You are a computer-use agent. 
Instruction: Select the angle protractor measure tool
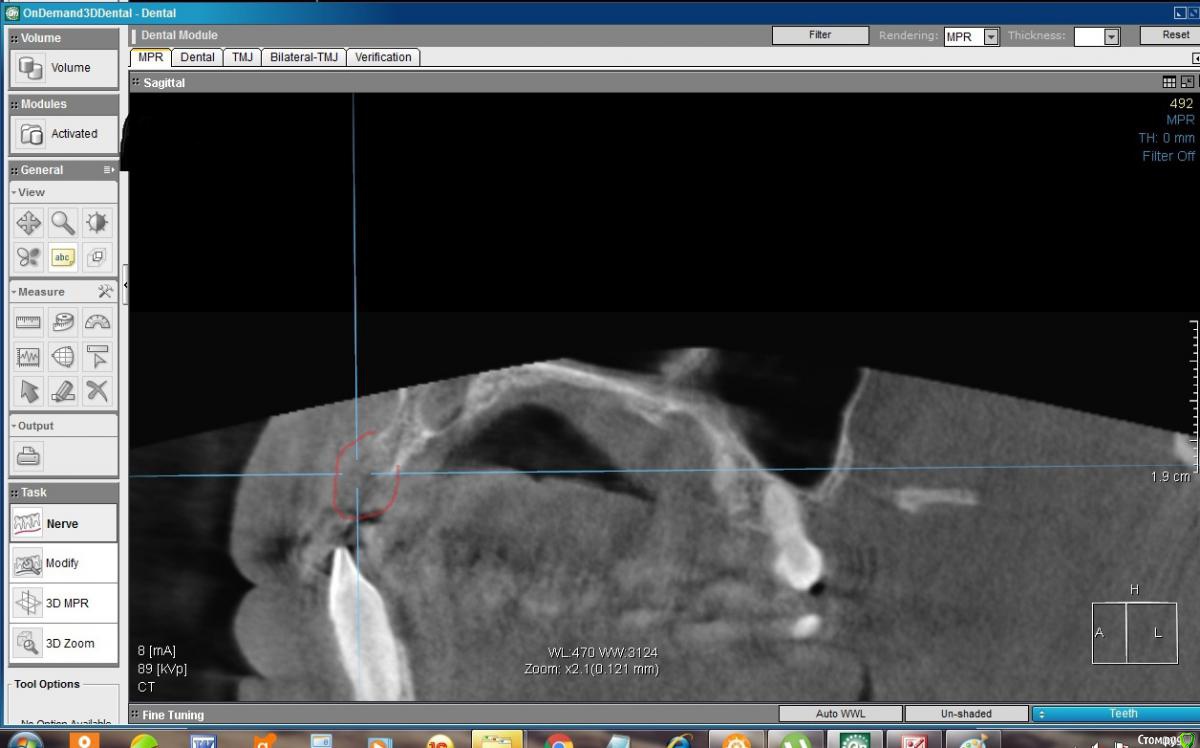(x=97, y=322)
